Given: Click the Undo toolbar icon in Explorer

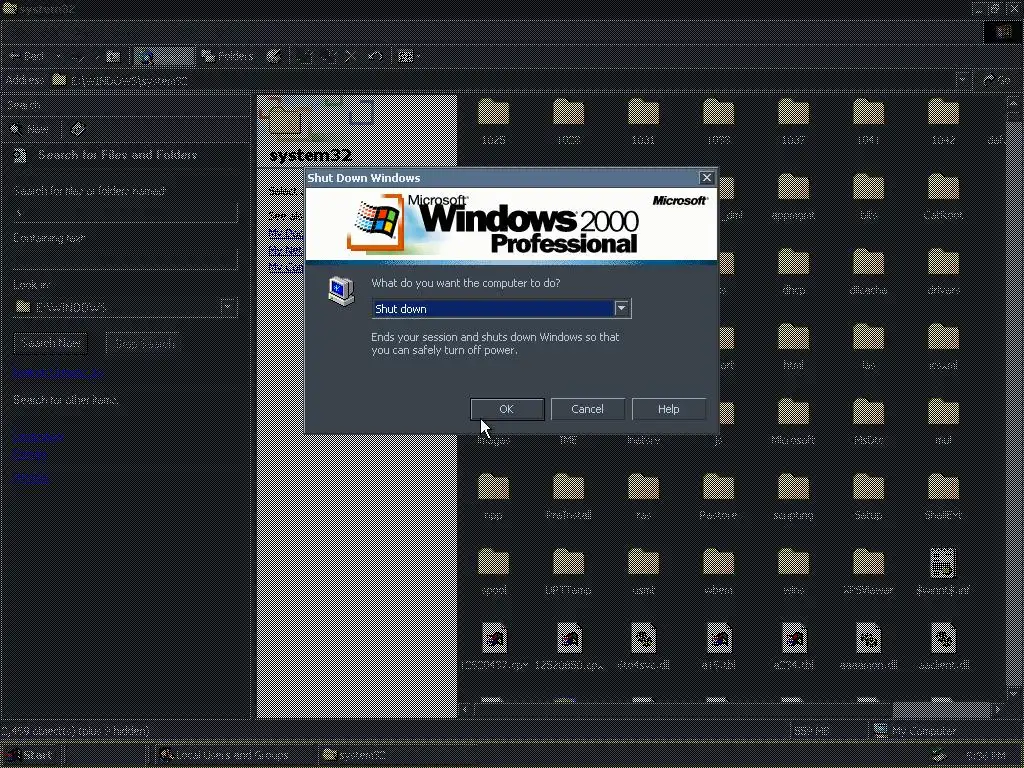Looking at the screenshot, I should click(375, 56).
